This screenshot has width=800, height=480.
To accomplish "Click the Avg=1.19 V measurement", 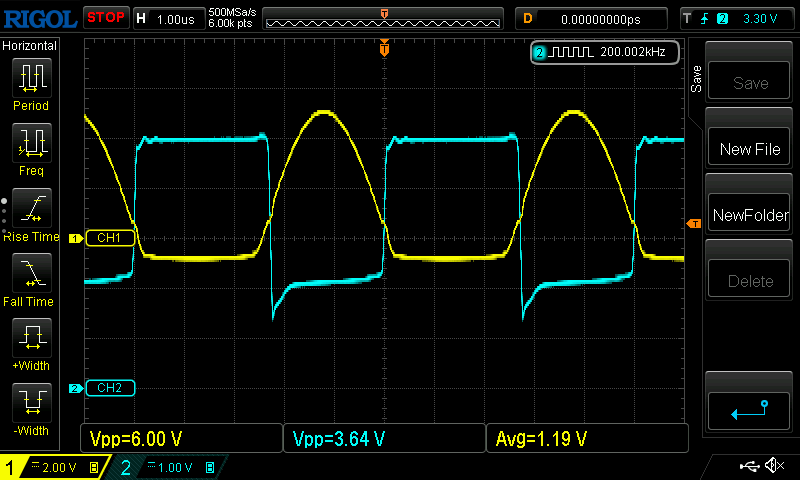I will click(587, 438).
